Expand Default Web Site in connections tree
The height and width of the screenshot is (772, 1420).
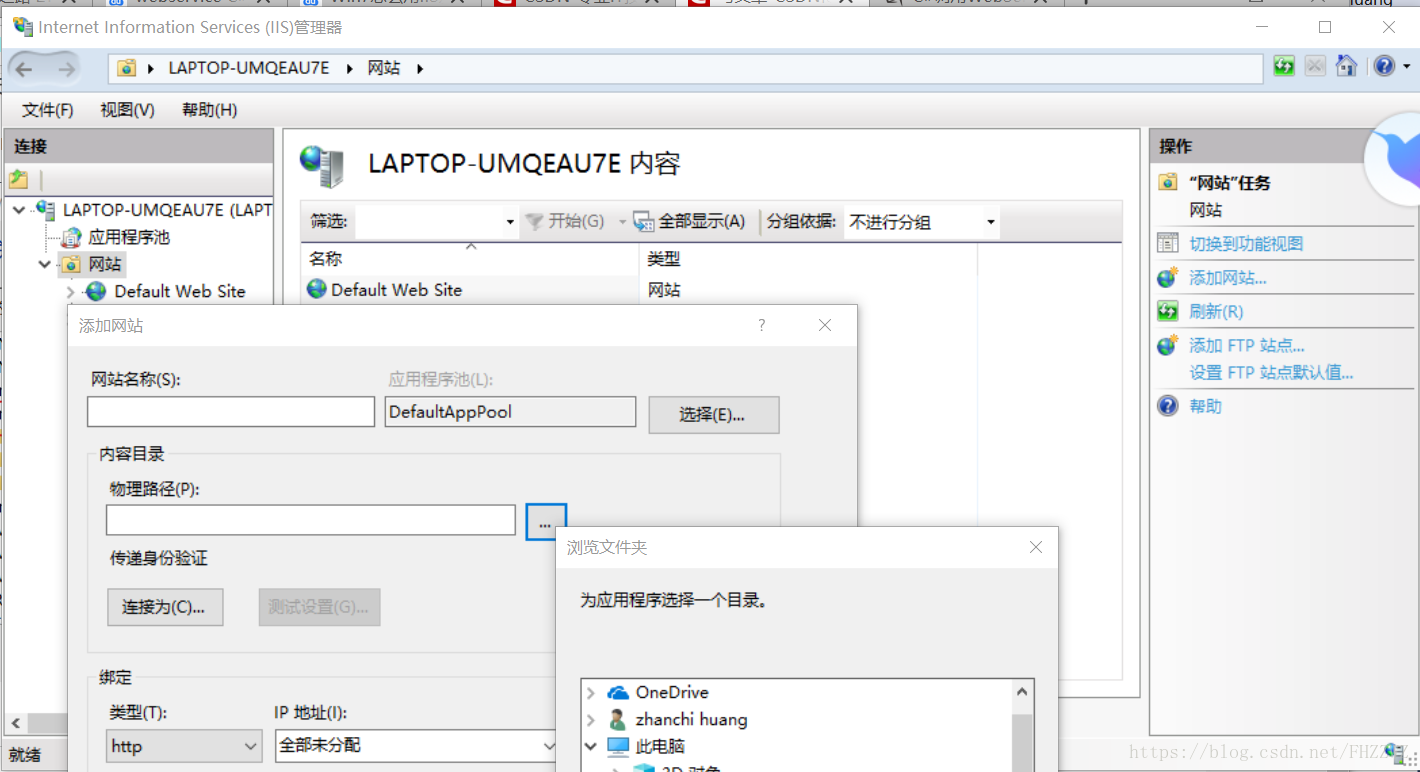tap(70, 292)
